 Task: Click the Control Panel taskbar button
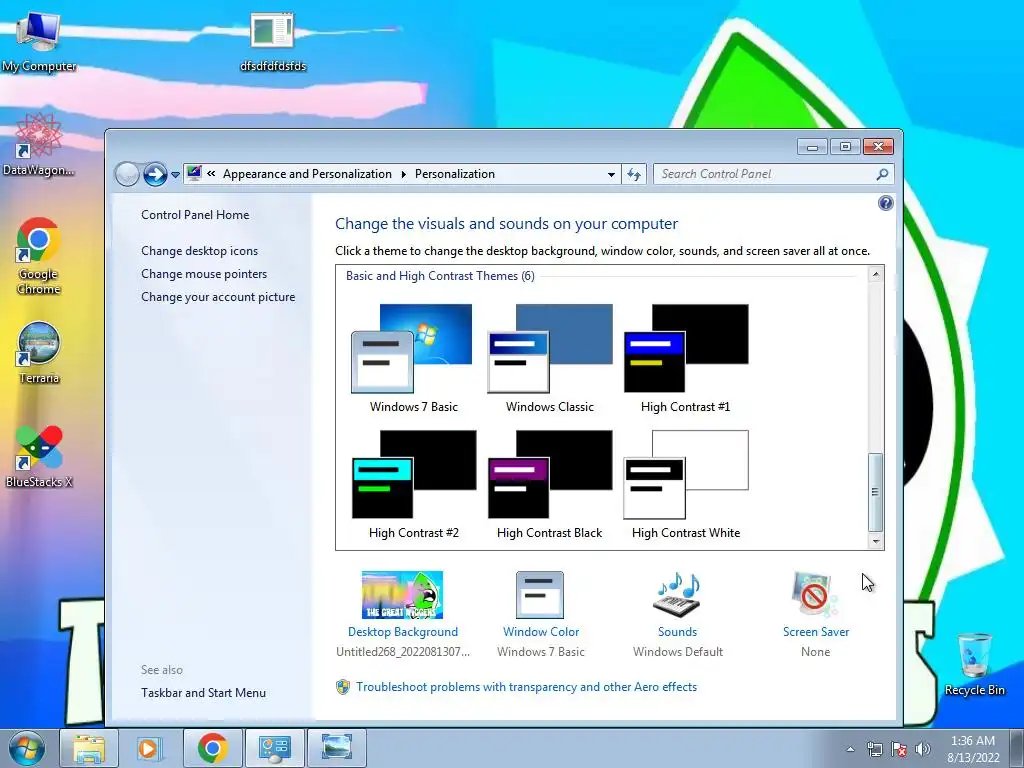275,748
